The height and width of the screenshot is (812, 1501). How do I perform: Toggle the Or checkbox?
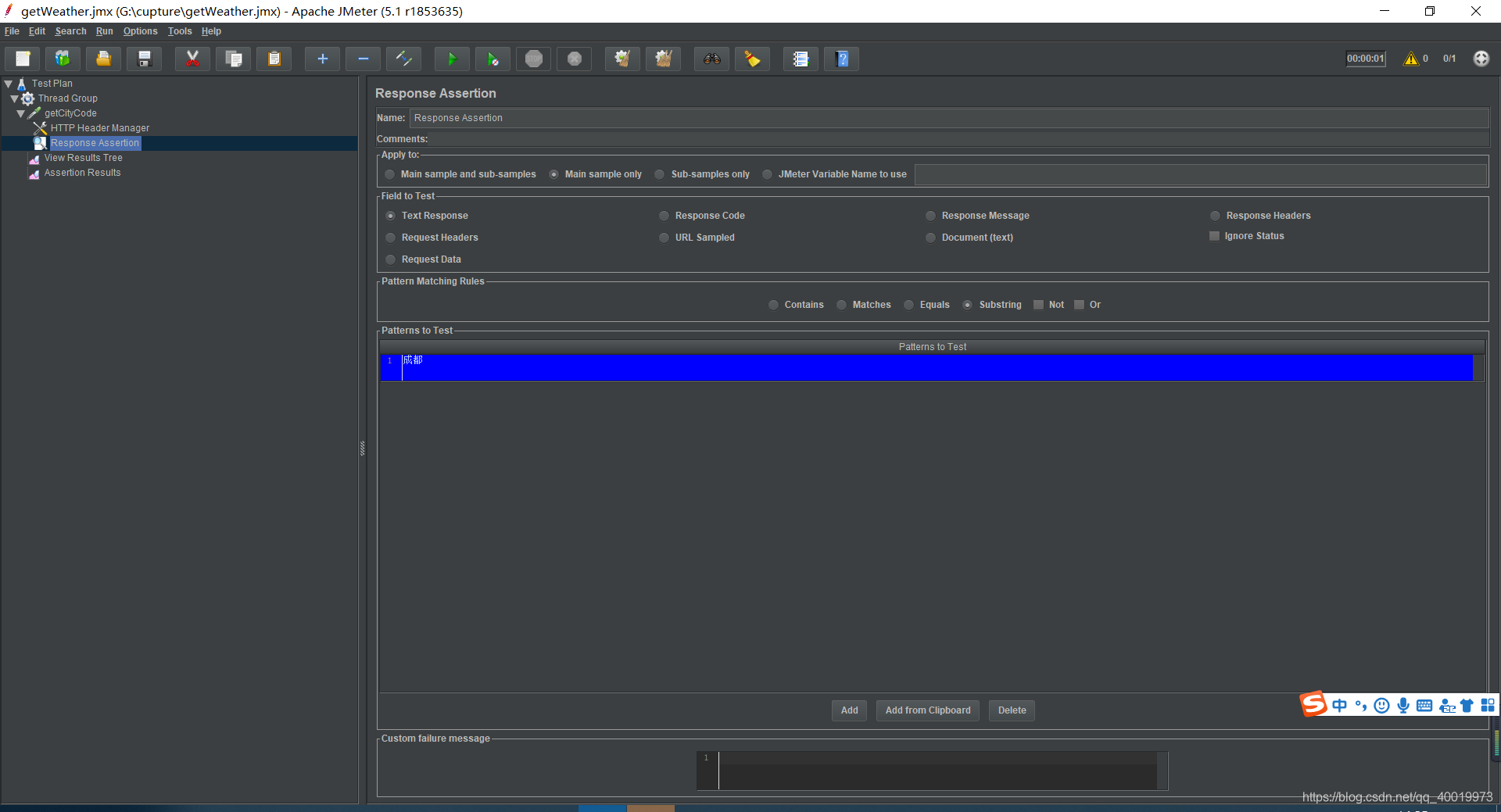tap(1080, 305)
